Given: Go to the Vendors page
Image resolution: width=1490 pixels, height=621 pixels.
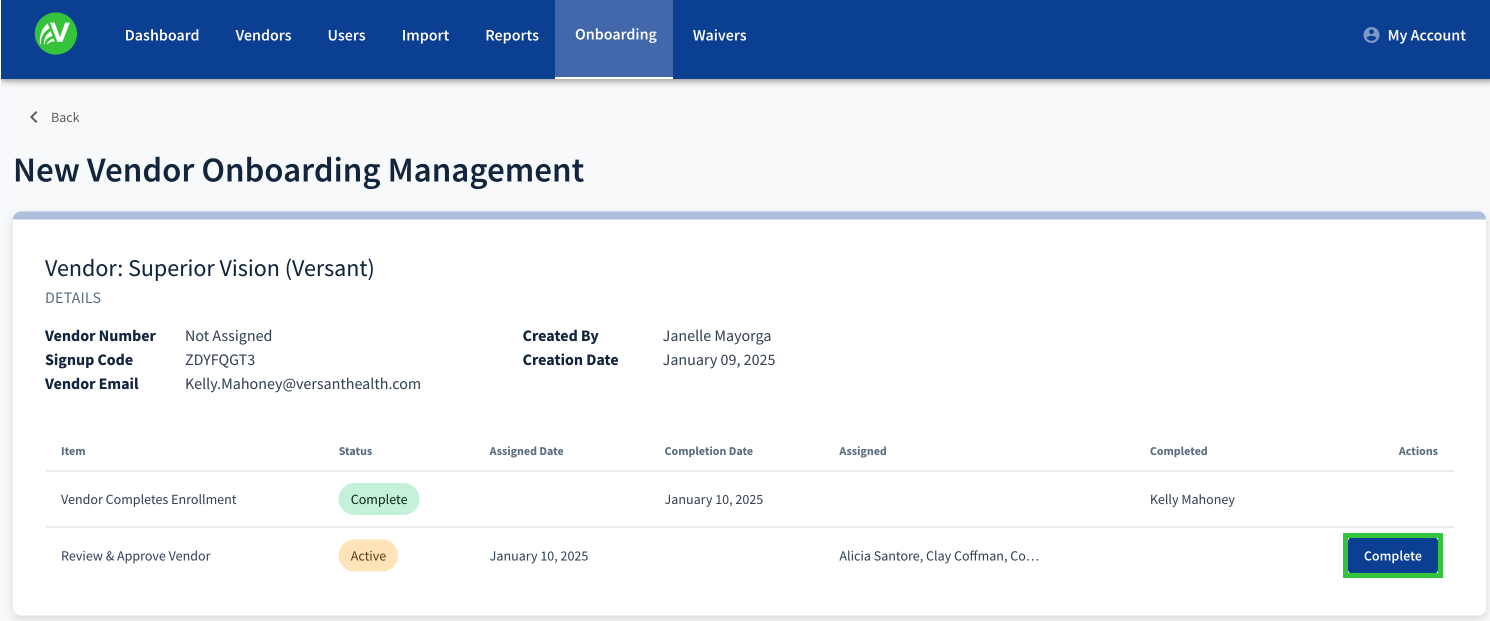Looking at the screenshot, I should point(263,35).
